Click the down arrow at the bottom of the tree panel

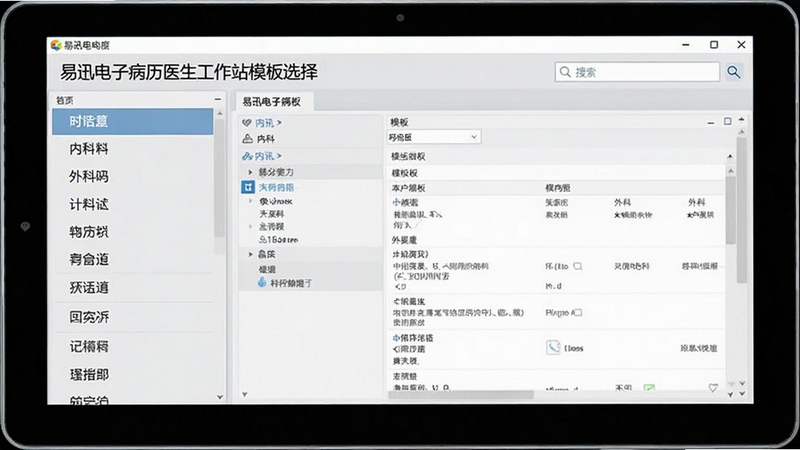(x=245, y=394)
